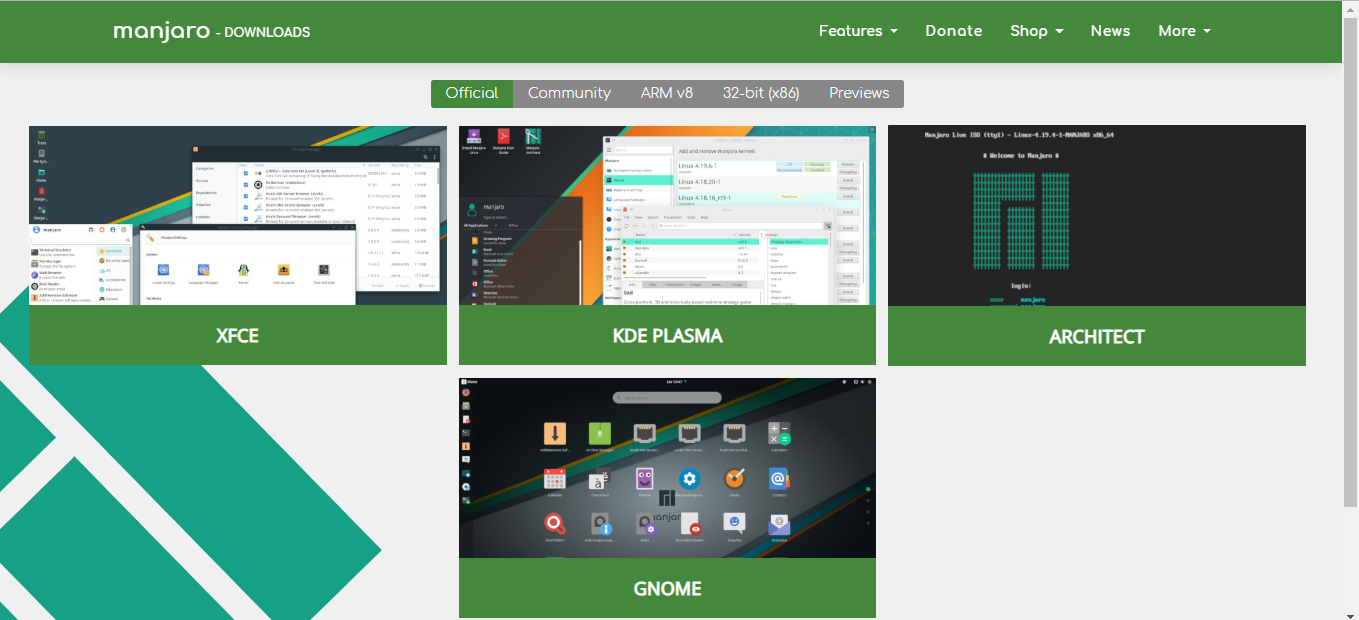Click the GNOME edition label

pos(667,588)
